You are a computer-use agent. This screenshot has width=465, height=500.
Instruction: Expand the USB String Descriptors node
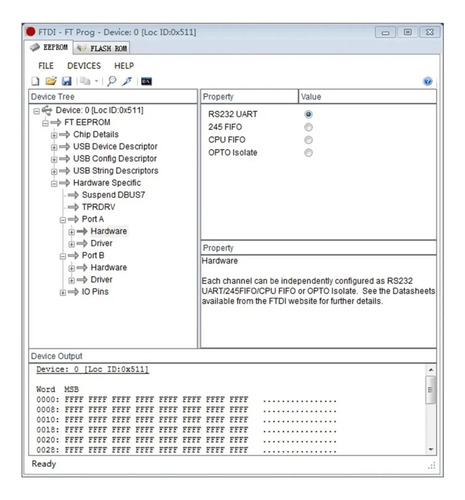tap(54, 171)
